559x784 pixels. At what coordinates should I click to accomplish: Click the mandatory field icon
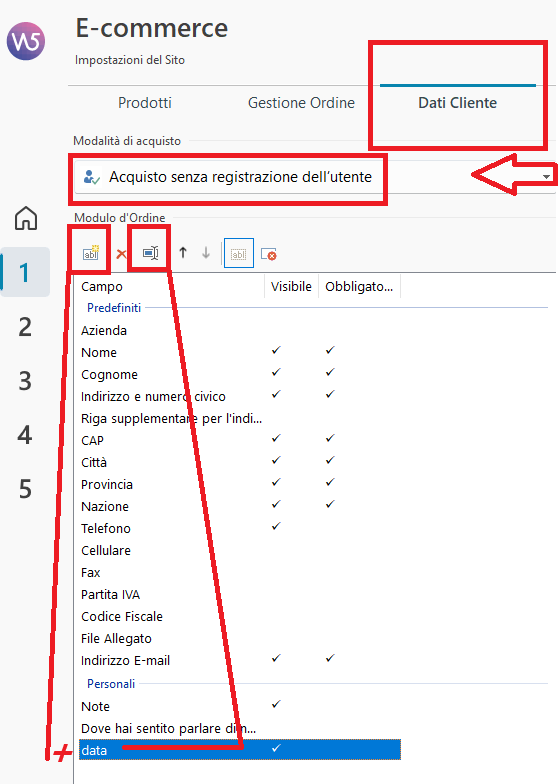(269, 254)
